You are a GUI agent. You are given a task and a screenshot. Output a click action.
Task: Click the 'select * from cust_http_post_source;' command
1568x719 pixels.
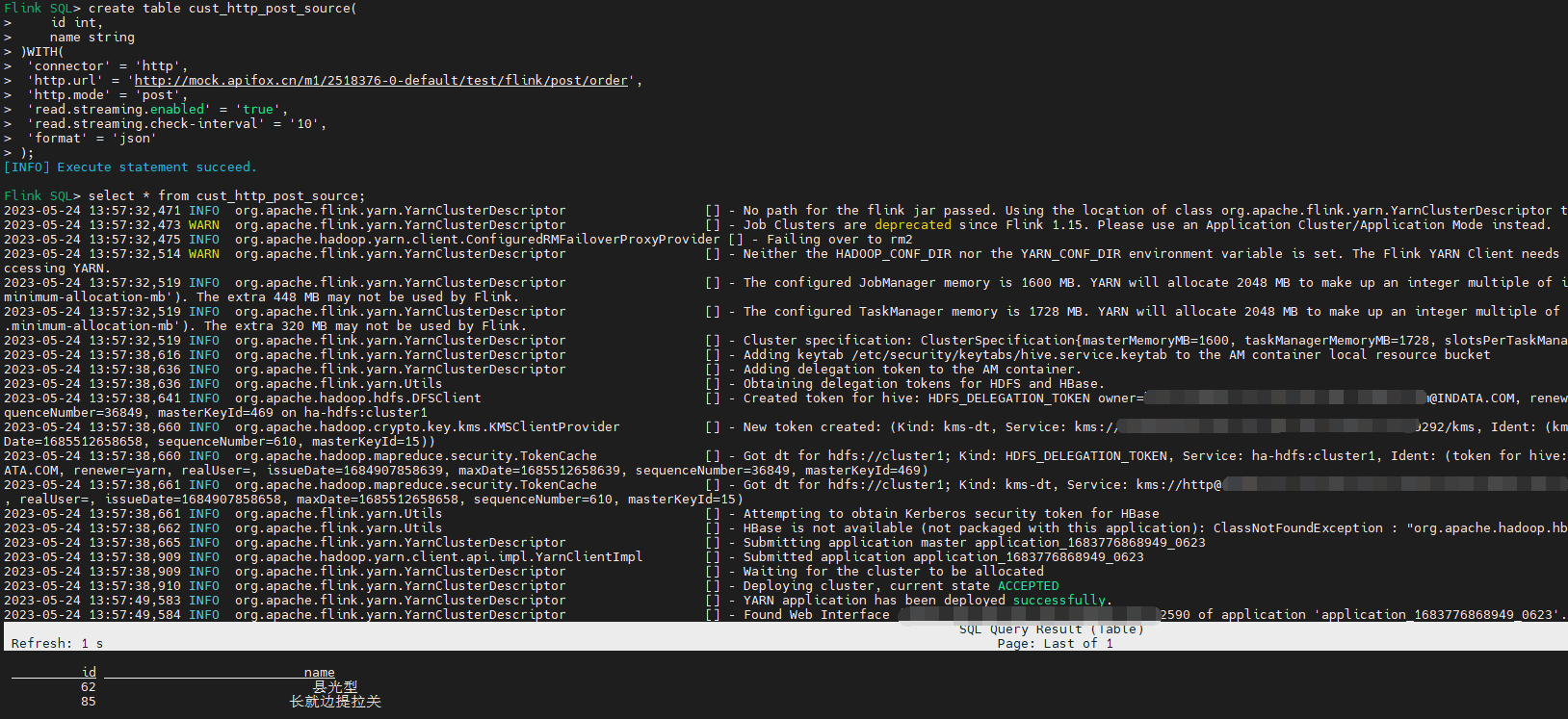(226, 196)
